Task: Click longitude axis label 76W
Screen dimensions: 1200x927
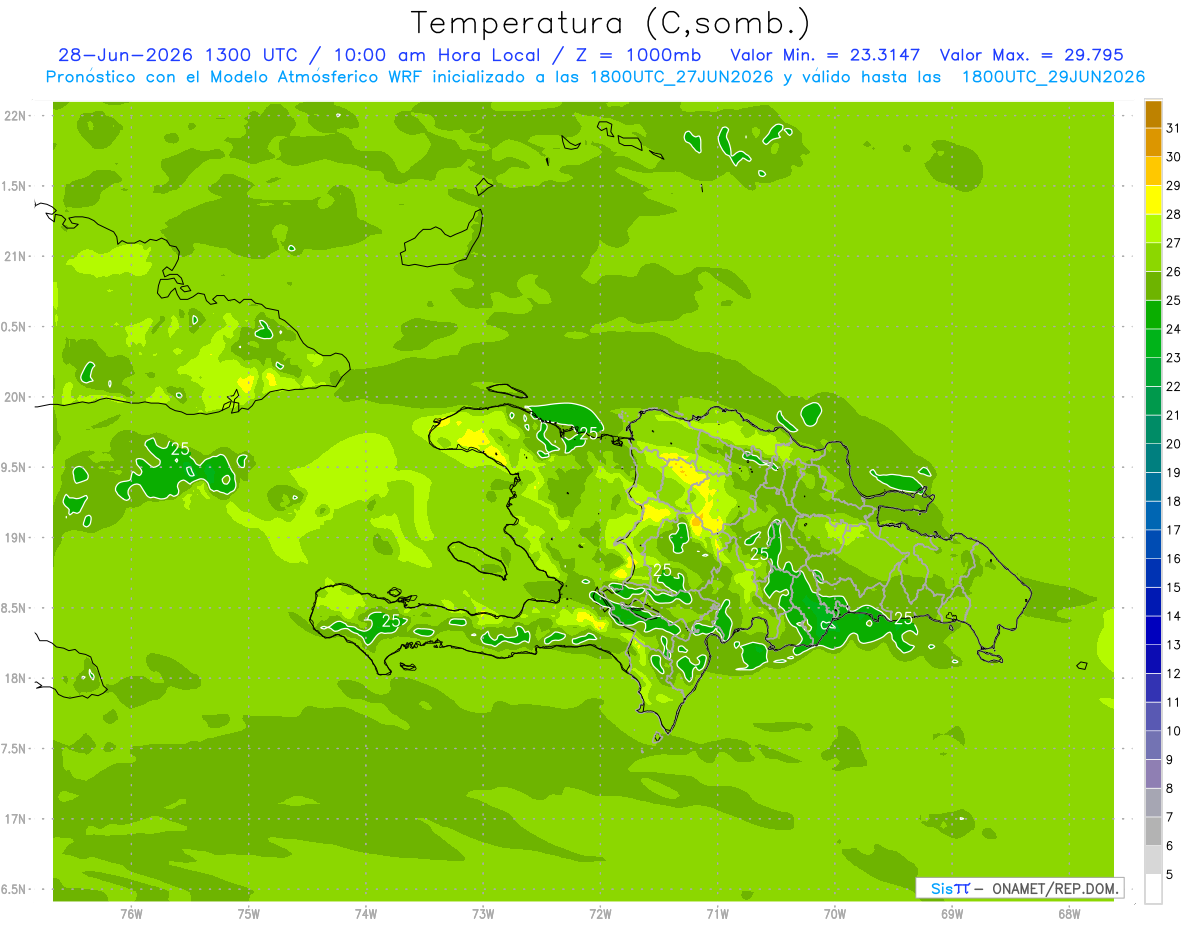Action: coord(131,913)
